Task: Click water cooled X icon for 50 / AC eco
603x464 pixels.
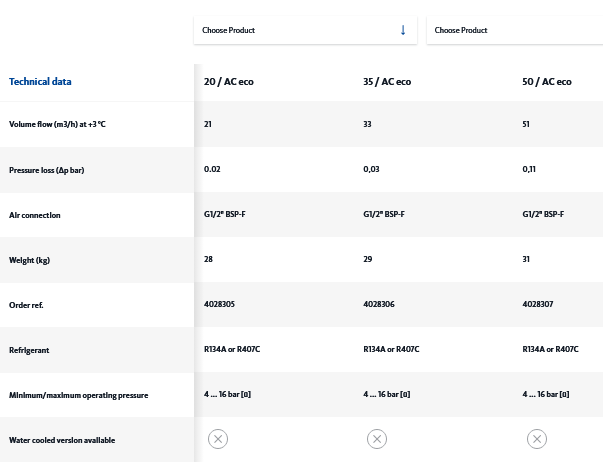Action: coord(537,439)
